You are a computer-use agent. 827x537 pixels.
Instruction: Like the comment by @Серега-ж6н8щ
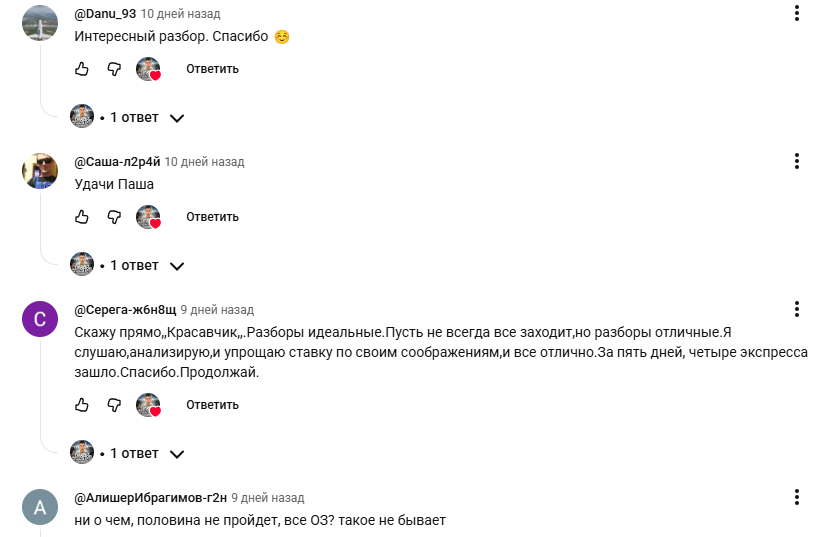82,405
